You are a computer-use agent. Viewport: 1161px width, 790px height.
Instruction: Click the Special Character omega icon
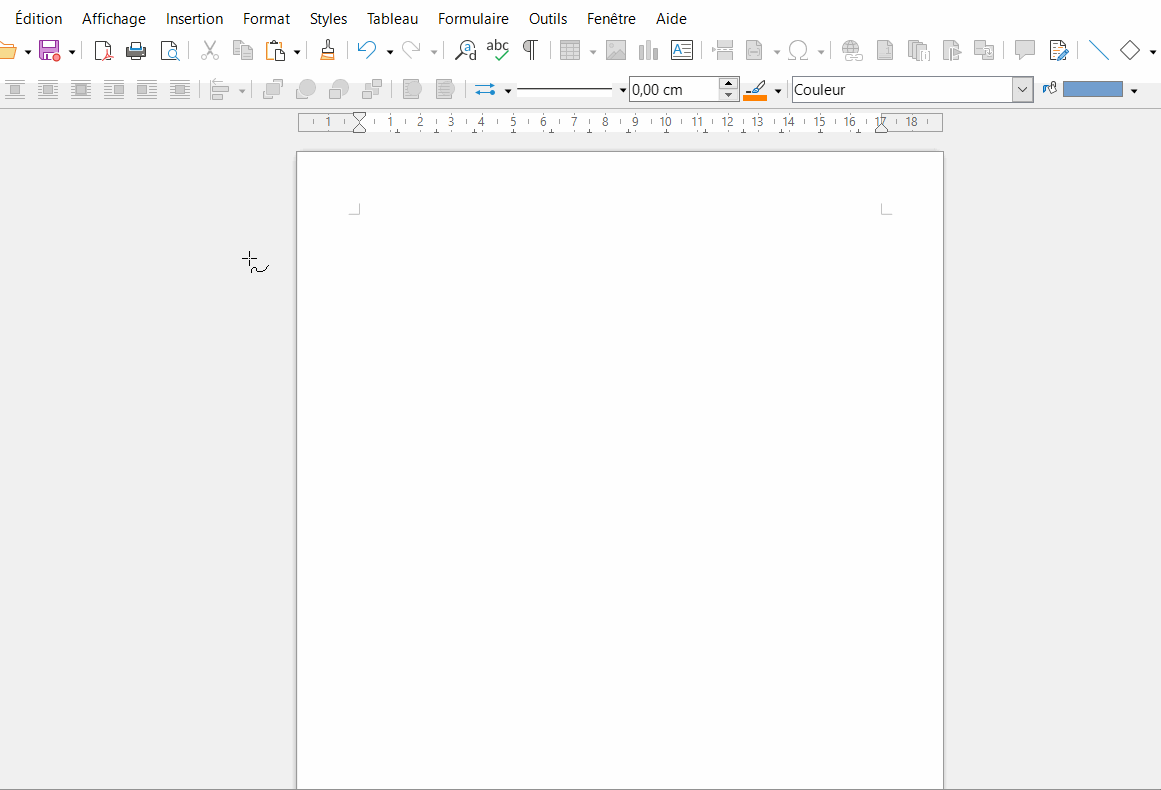click(x=798, y=50)
